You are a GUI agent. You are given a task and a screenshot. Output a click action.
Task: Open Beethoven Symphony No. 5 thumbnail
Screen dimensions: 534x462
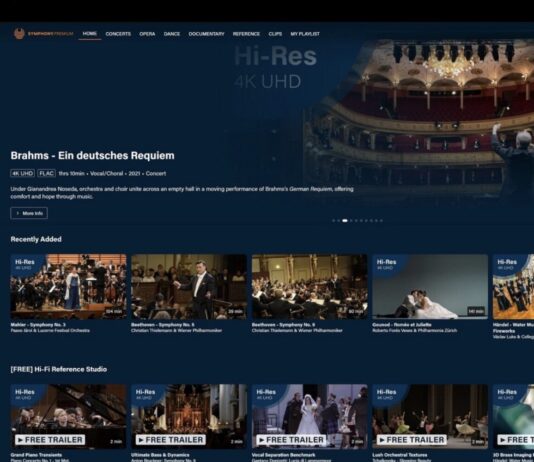pos(189,287)
